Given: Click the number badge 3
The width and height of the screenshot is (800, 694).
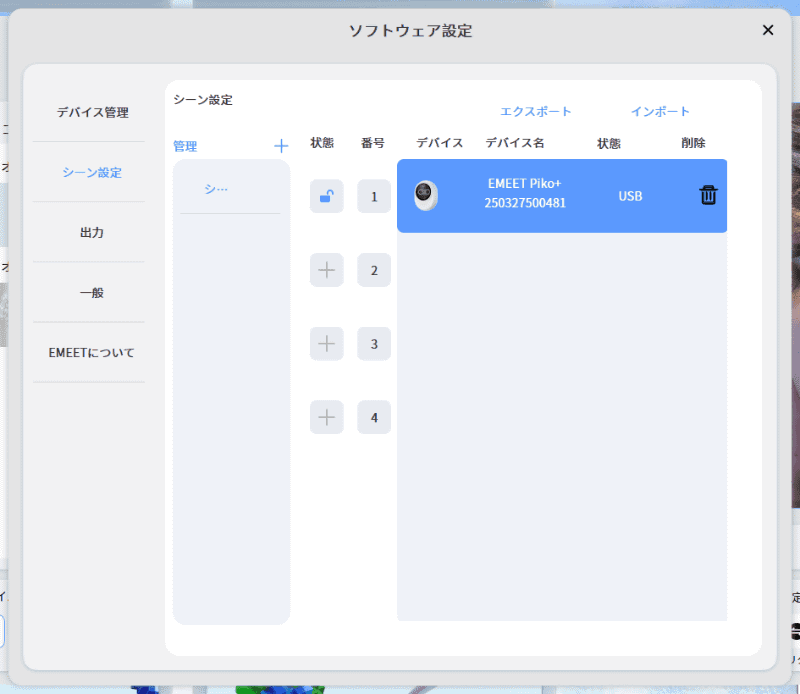Looking at the screenshot, I should tap(374, 343).
